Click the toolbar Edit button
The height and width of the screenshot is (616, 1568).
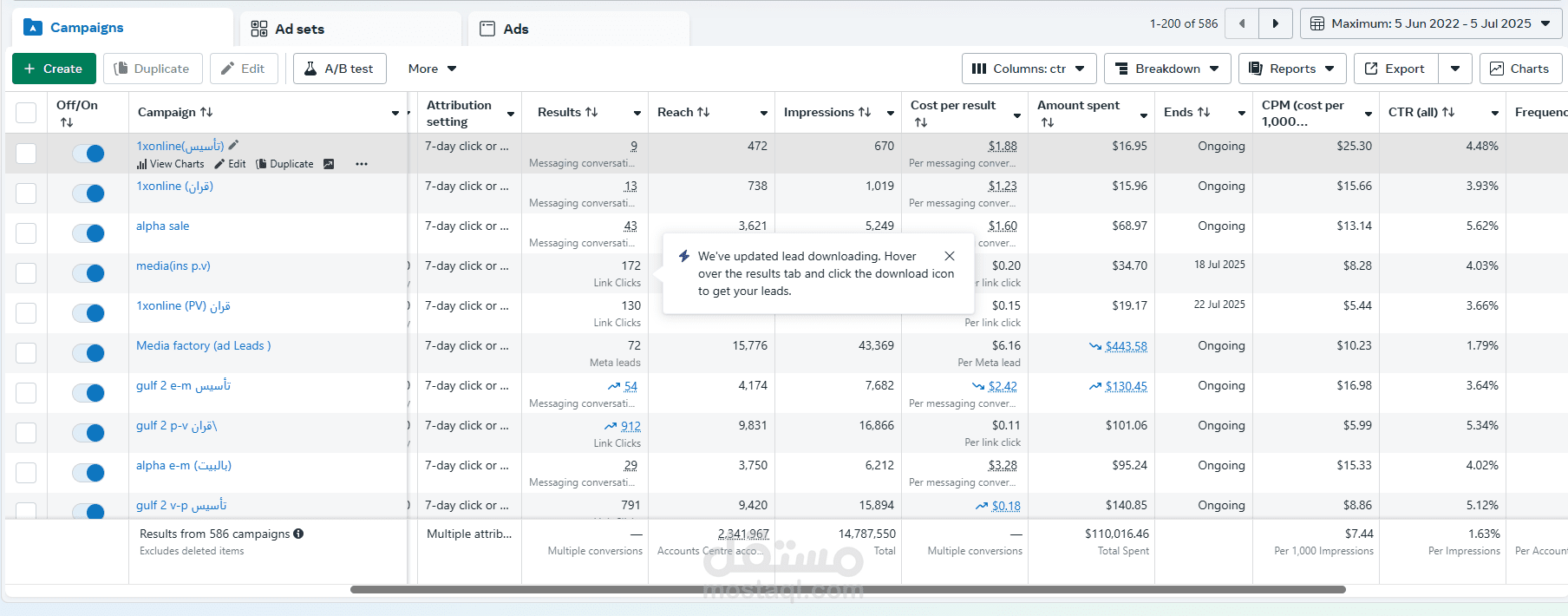pyautogui.click(x=244, y=69)
